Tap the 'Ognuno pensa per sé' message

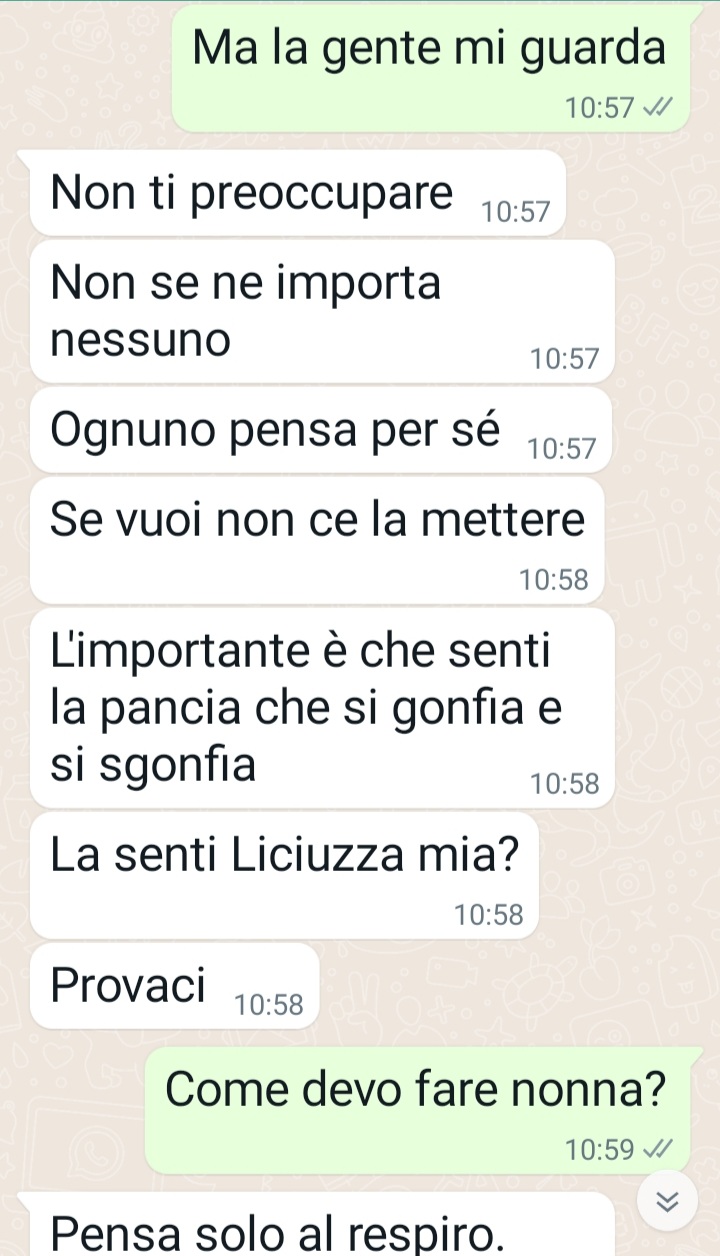click(x=321, y=430)
